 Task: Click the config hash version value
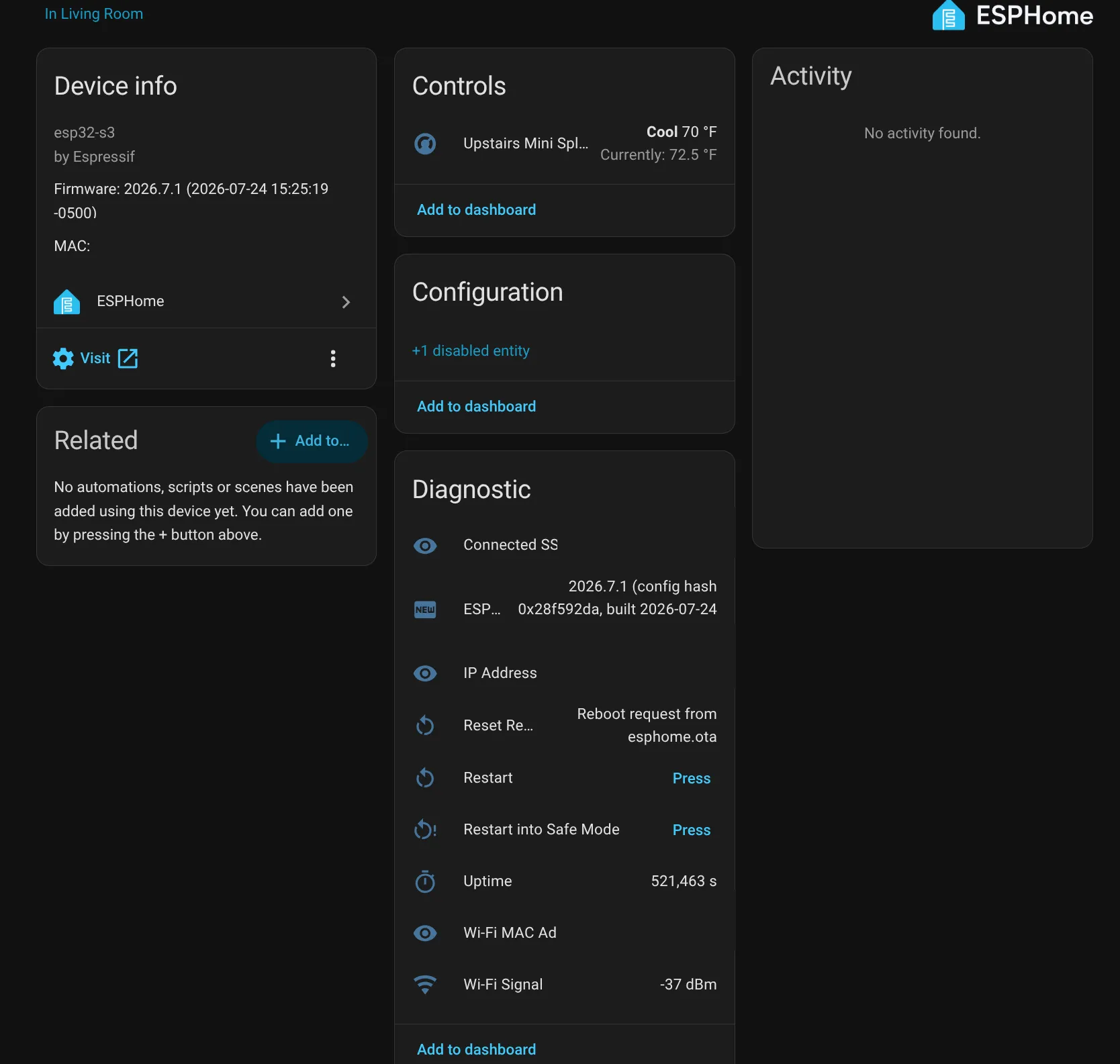tap(617, 598)
